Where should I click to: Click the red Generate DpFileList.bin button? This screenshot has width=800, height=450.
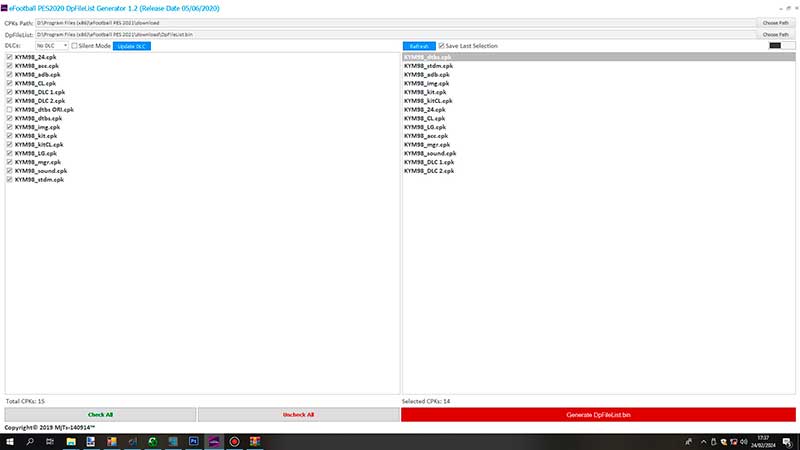598,414
